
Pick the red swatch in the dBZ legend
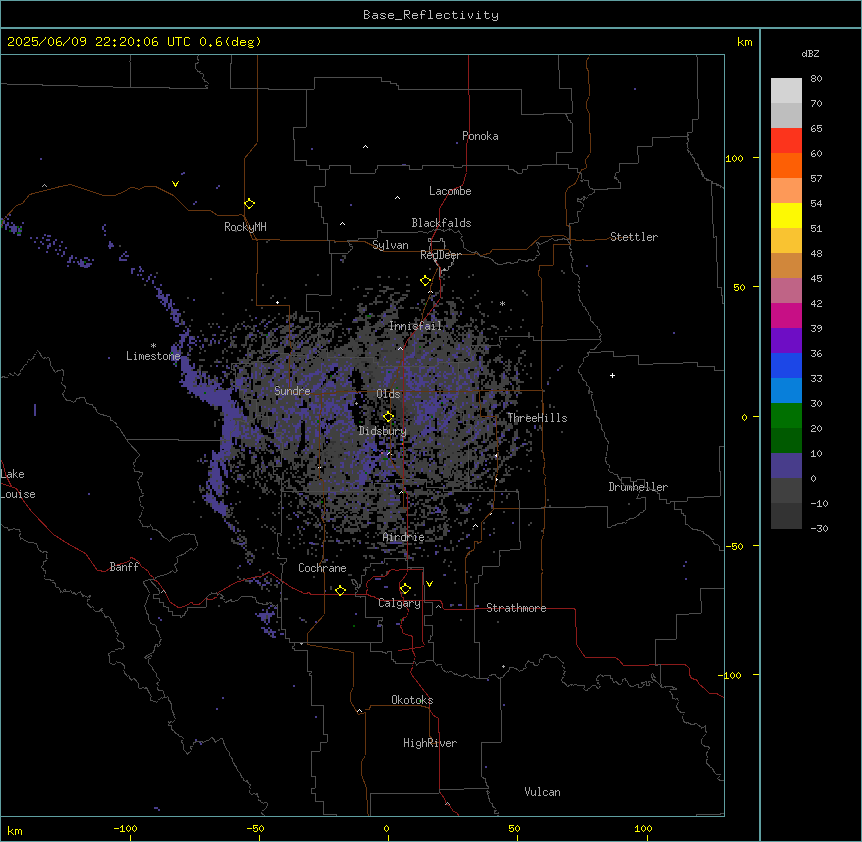(786, 140)
